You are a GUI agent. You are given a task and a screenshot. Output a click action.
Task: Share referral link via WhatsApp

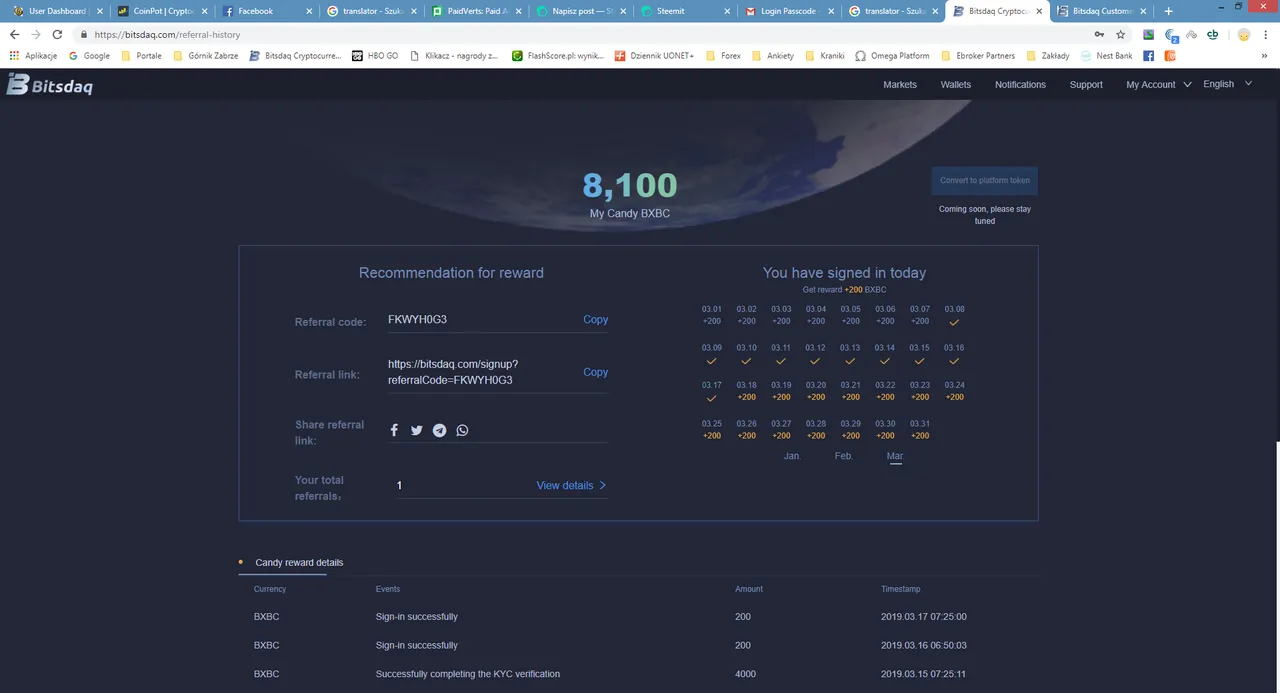click(462, 430)
